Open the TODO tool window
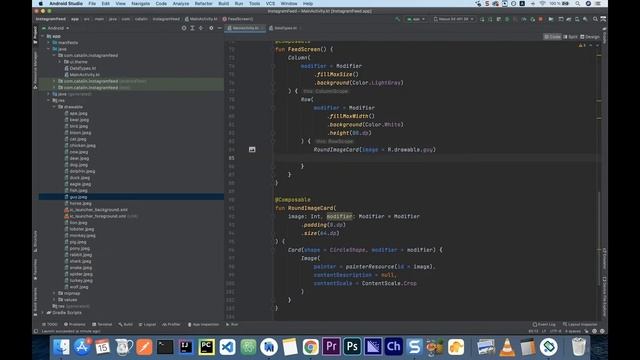This screenshot has height=360, width=640. point(50,324)
